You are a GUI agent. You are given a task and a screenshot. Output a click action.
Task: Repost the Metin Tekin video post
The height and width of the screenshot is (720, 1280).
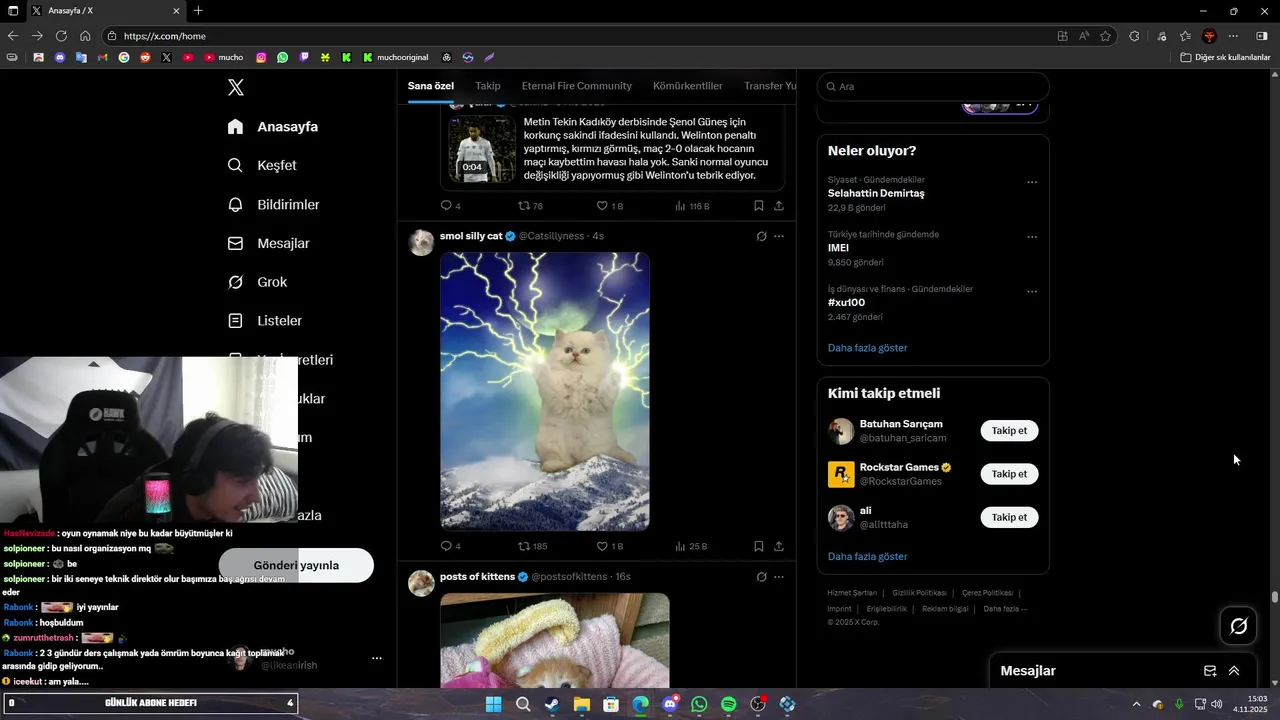530,206
